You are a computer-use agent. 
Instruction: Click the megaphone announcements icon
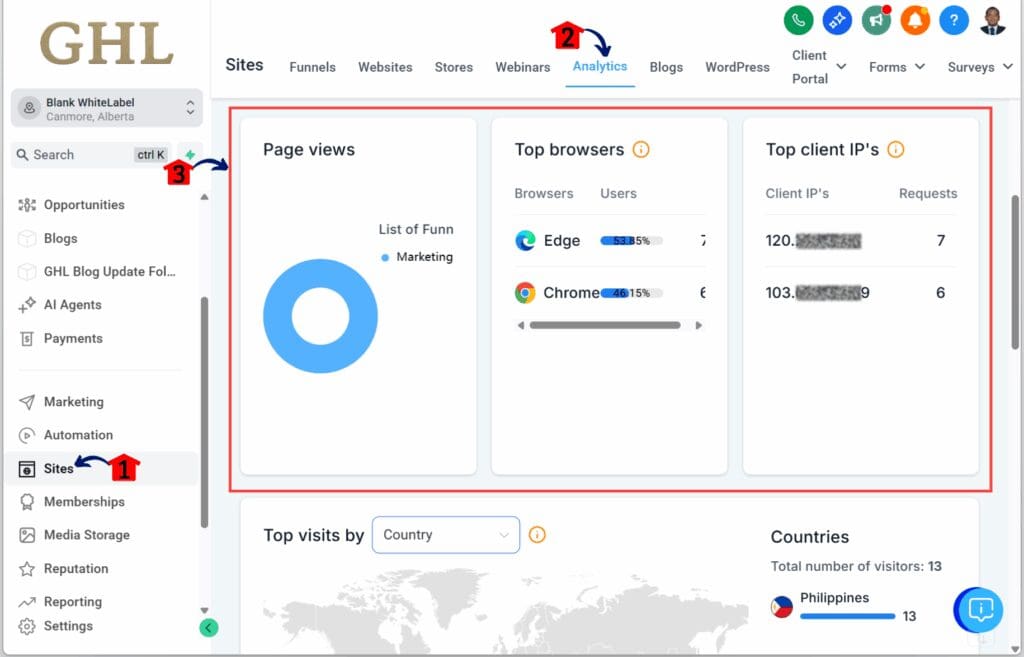(876, 19)
